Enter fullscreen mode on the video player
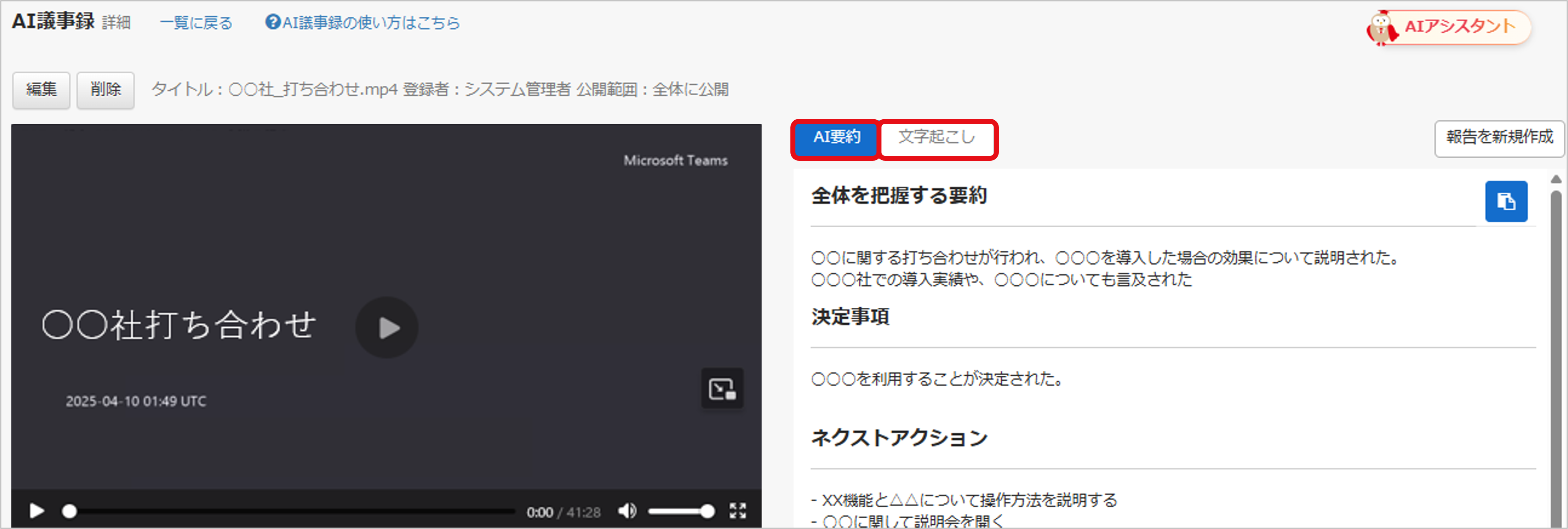This screenshot has height=529, width=1568. coord(737,511)
